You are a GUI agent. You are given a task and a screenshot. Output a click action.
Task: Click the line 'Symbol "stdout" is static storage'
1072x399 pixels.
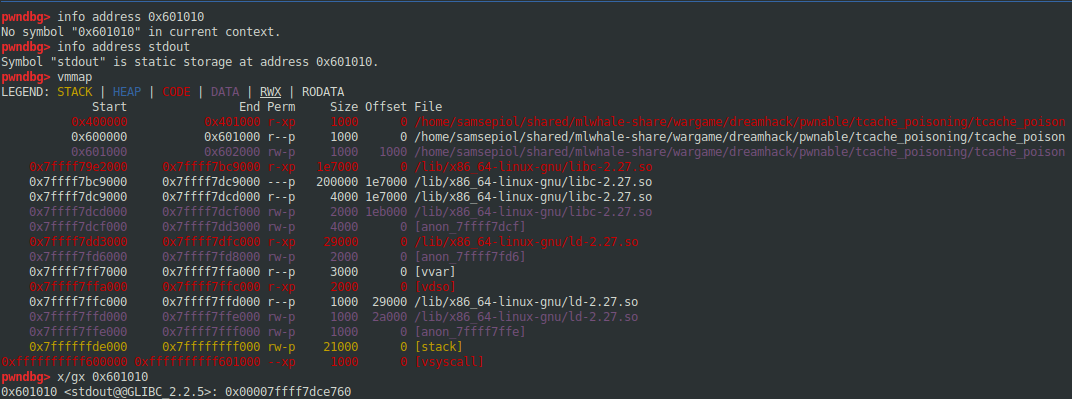[189, 61]
